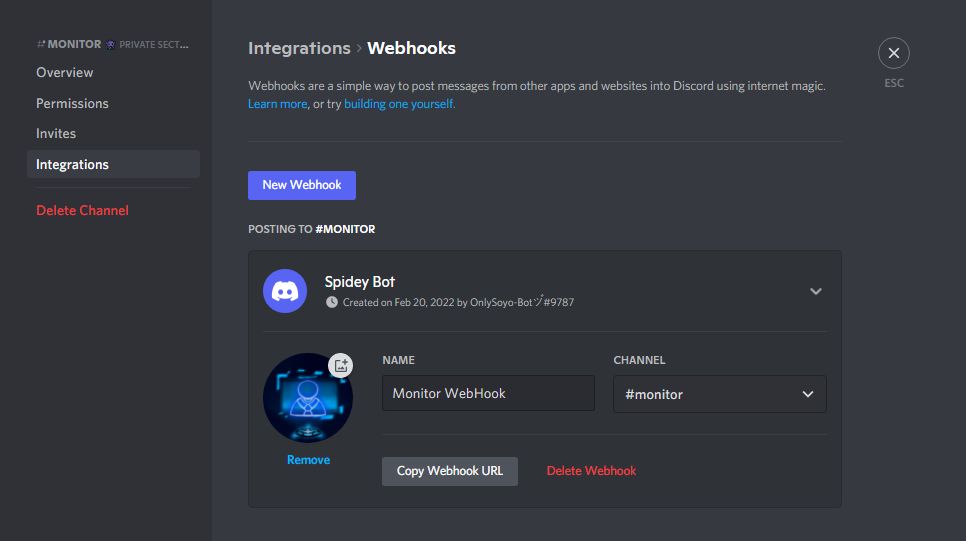Click the Spidey Bot Discord logo avatar
Viewport: 966px width, 541px height.
tap(285, 291)
